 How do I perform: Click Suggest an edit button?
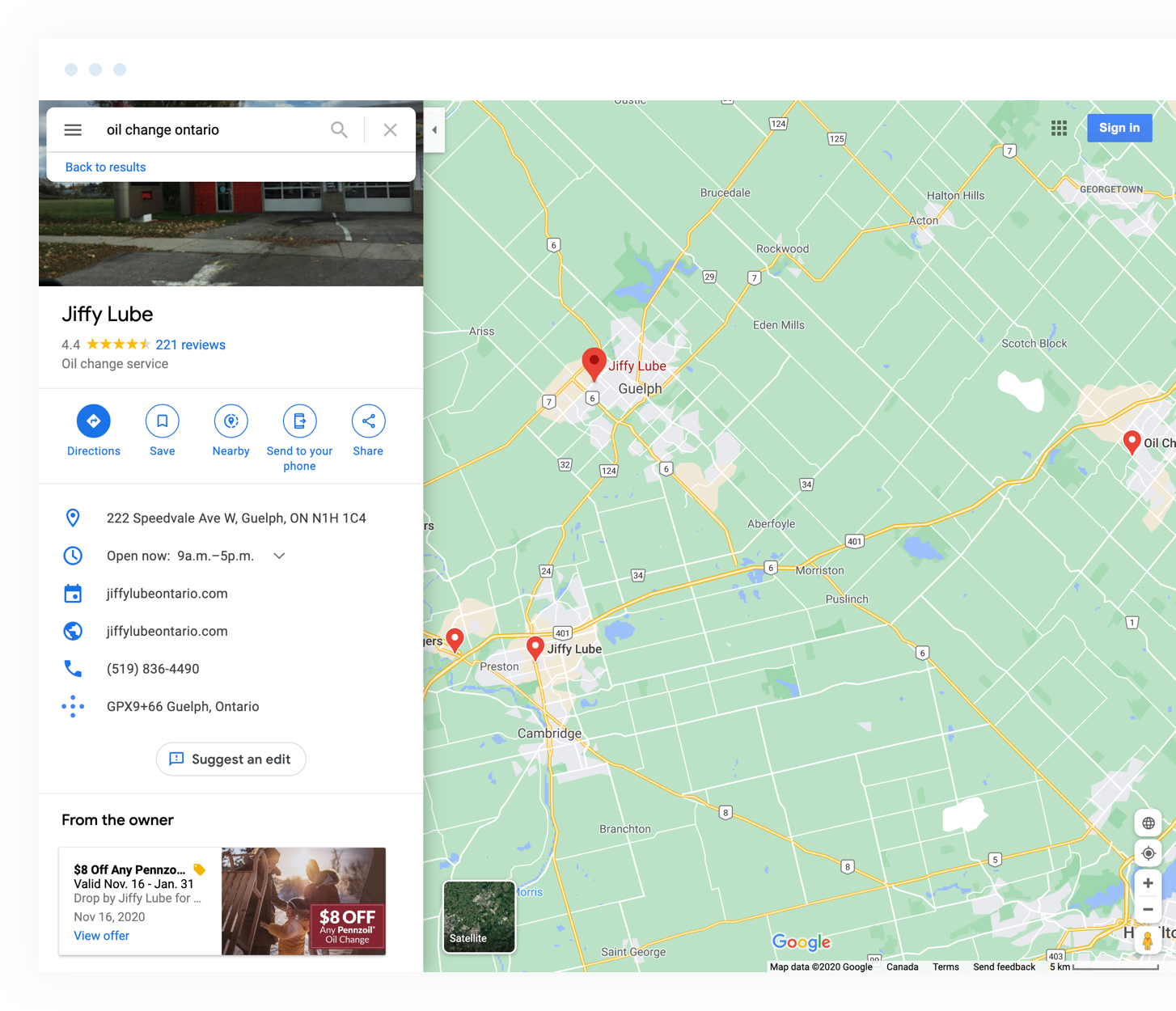[231, 759]
